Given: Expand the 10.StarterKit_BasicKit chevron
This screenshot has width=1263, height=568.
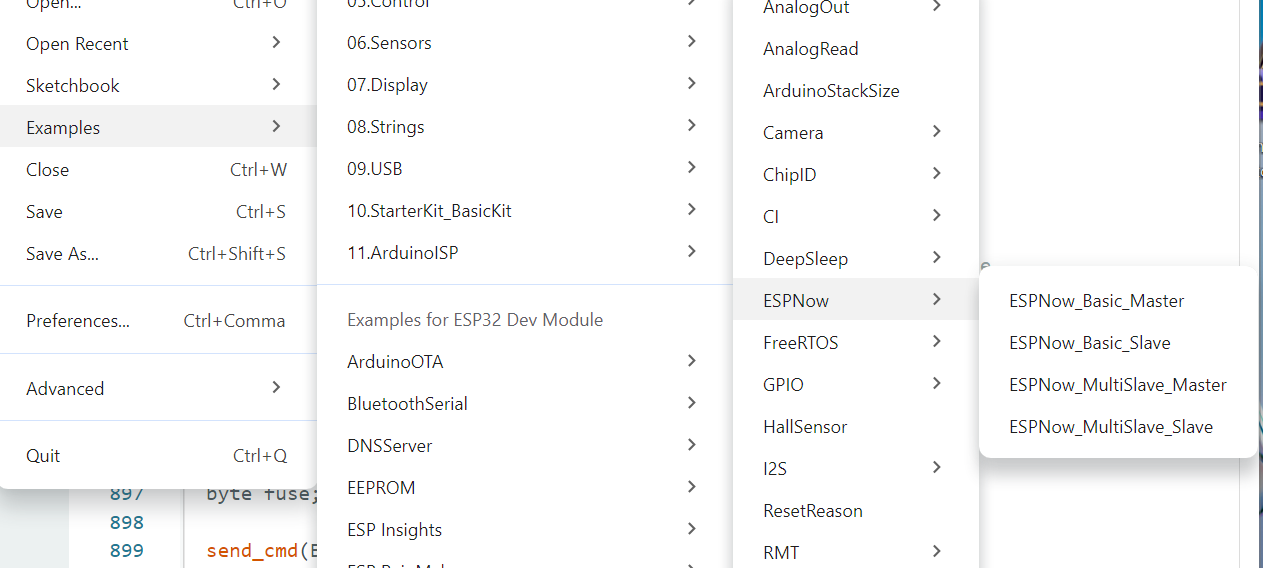Looking at the screenshot, I should [692, 210].
